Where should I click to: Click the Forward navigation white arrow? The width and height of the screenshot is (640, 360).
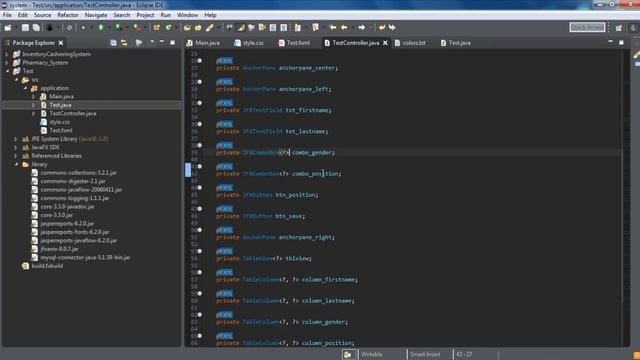point(362,28)
